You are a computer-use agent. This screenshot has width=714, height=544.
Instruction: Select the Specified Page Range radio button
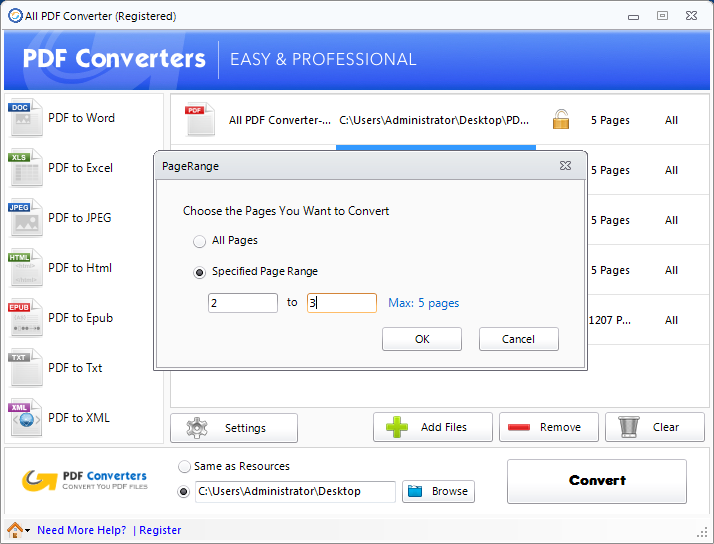199,272
